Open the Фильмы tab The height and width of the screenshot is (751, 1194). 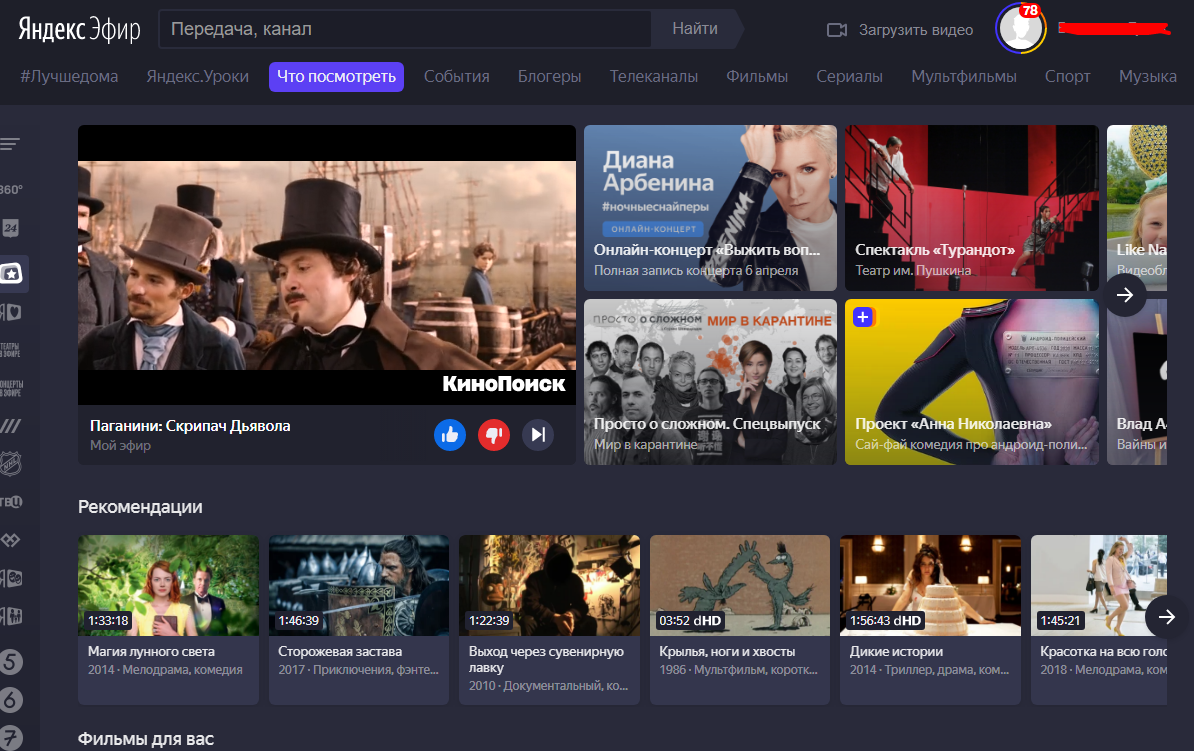pyautogui.click(x=757, y=76)
